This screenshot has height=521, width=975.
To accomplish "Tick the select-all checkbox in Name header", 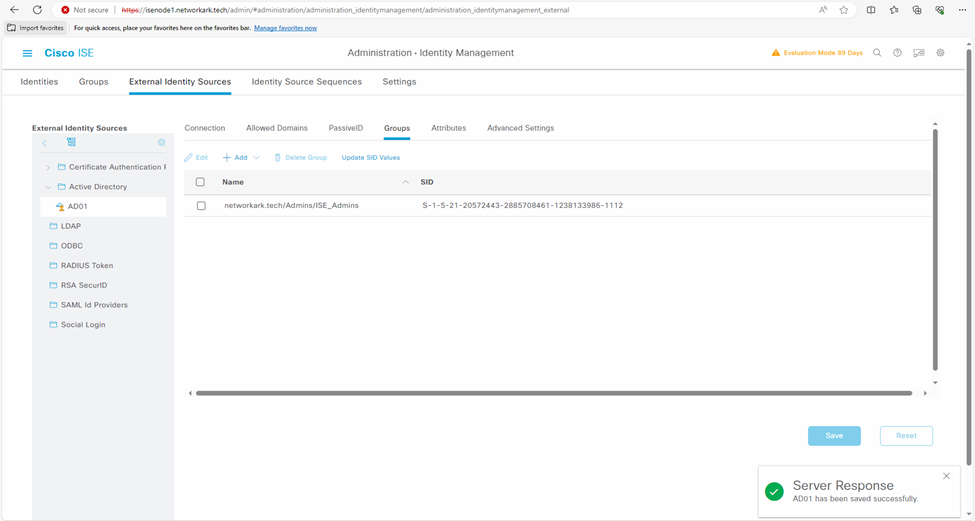I will pyautogui.click(x=201, y=182).
